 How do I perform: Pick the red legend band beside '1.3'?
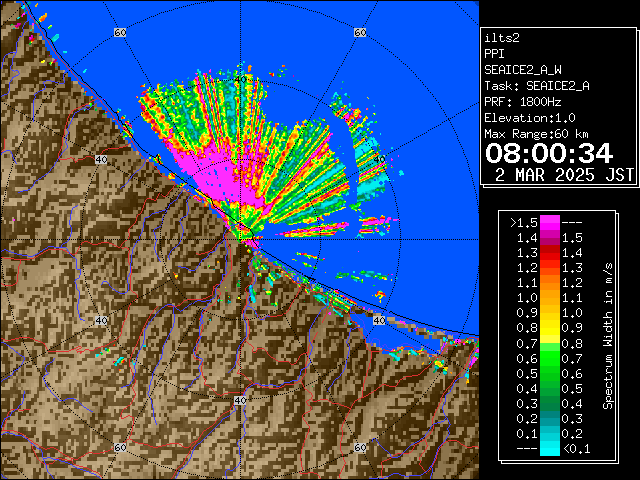[550, 253]
